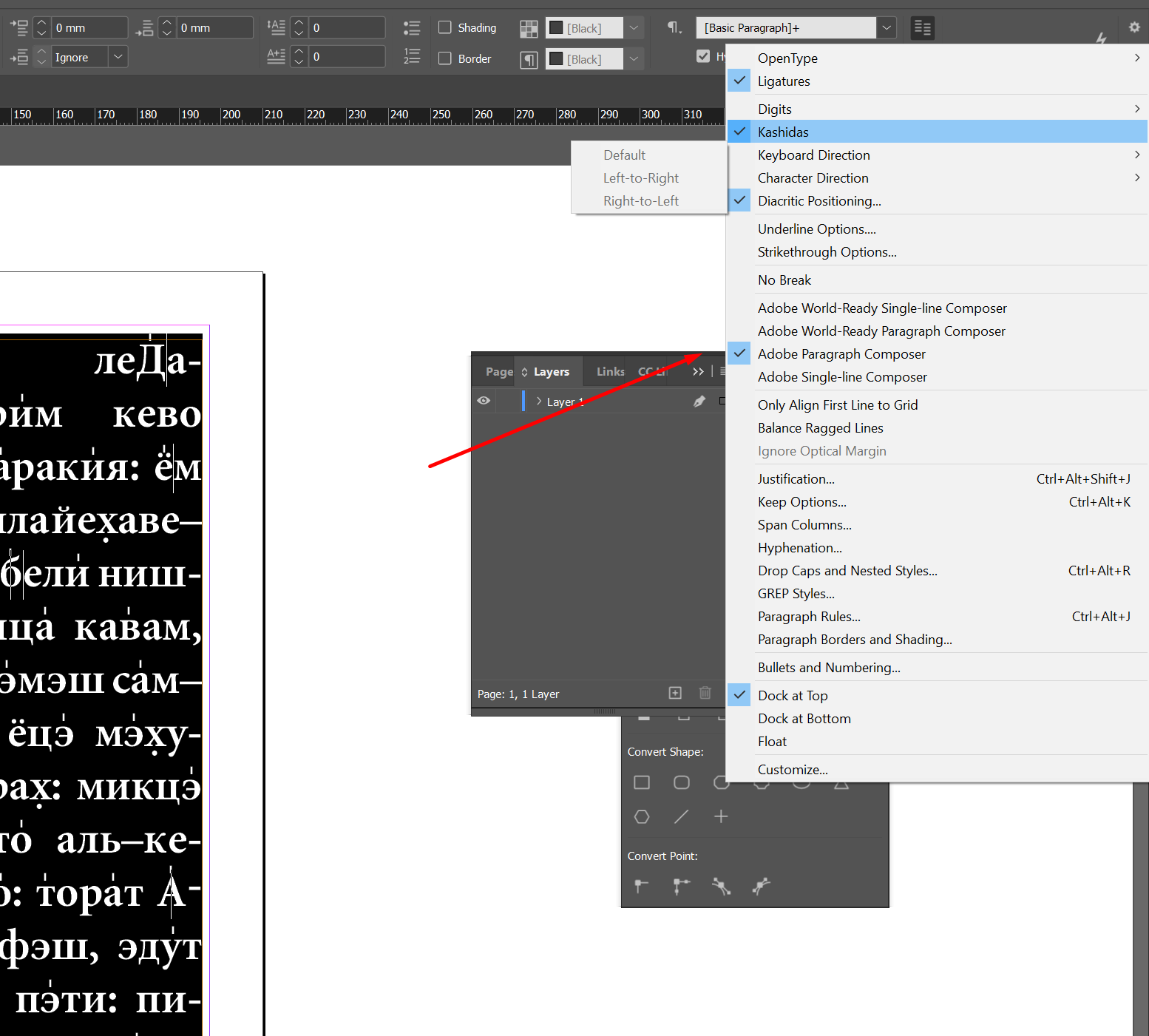Image resolution: width=1149 pixels, height=1036 pixels.
Task: Expand Layer 1 disclosure arrow
Action: 539,401
